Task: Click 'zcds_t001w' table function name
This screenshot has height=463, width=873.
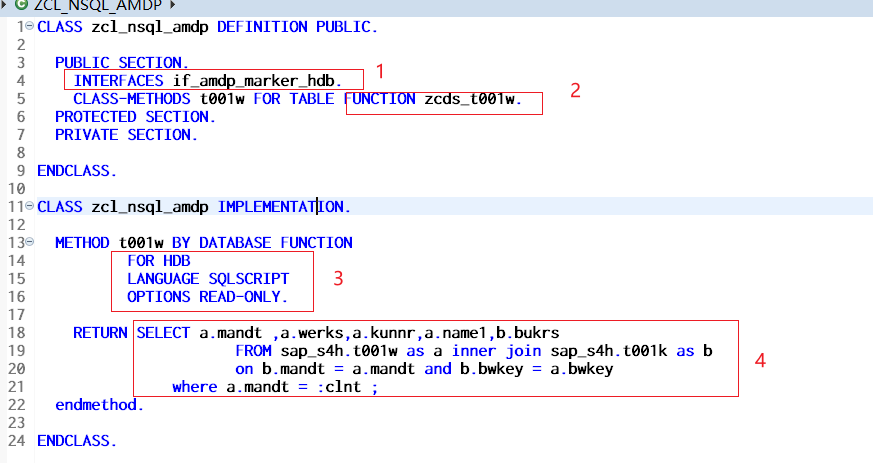Action: [469, 99]
